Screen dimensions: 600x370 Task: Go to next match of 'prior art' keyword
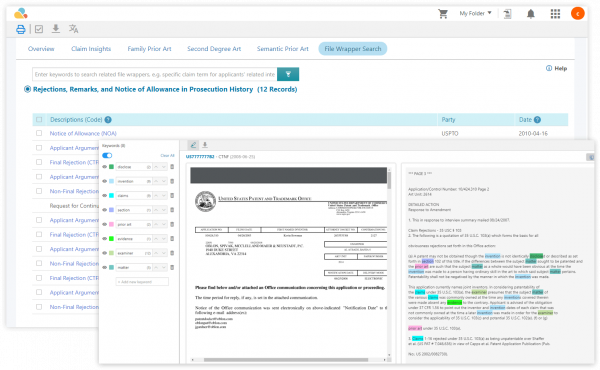coord(164,224)
